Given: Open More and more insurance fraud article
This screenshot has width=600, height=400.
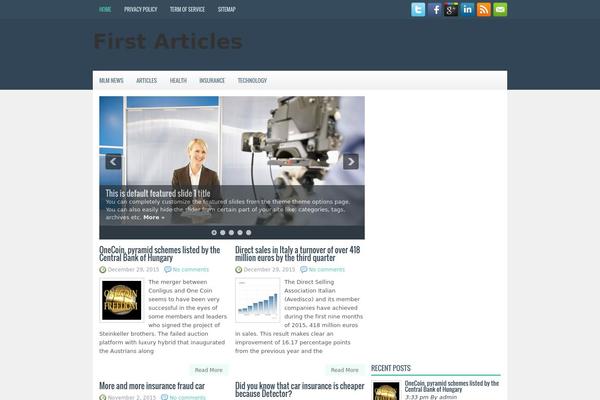Looking at the screenshot, I should [152, 386].
